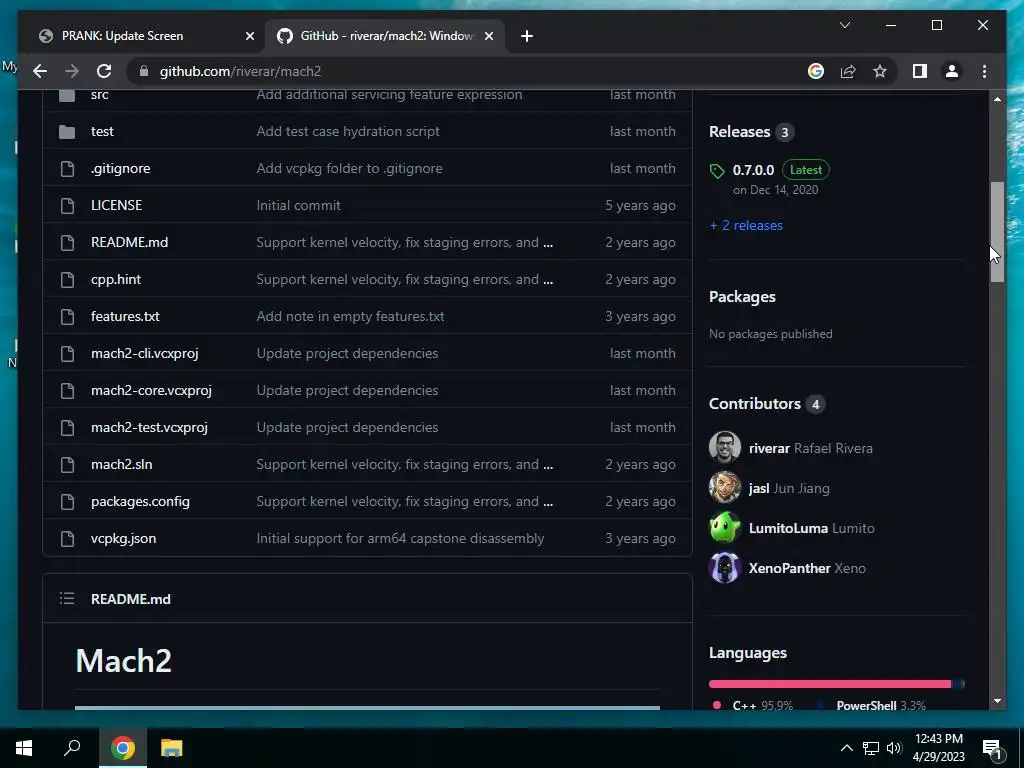Open the test folder
Viewport: 1024px width, 768px height.
pos(102,131)
